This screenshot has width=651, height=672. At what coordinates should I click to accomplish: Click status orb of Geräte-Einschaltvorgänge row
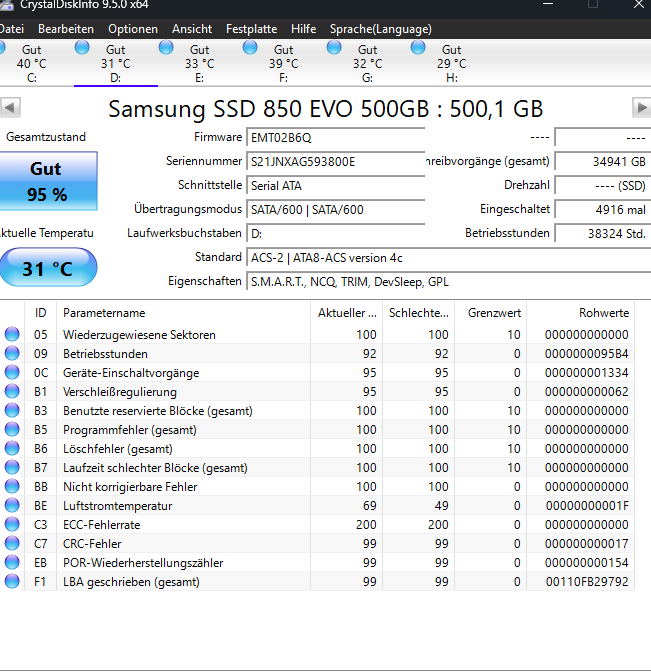(12, 372)
